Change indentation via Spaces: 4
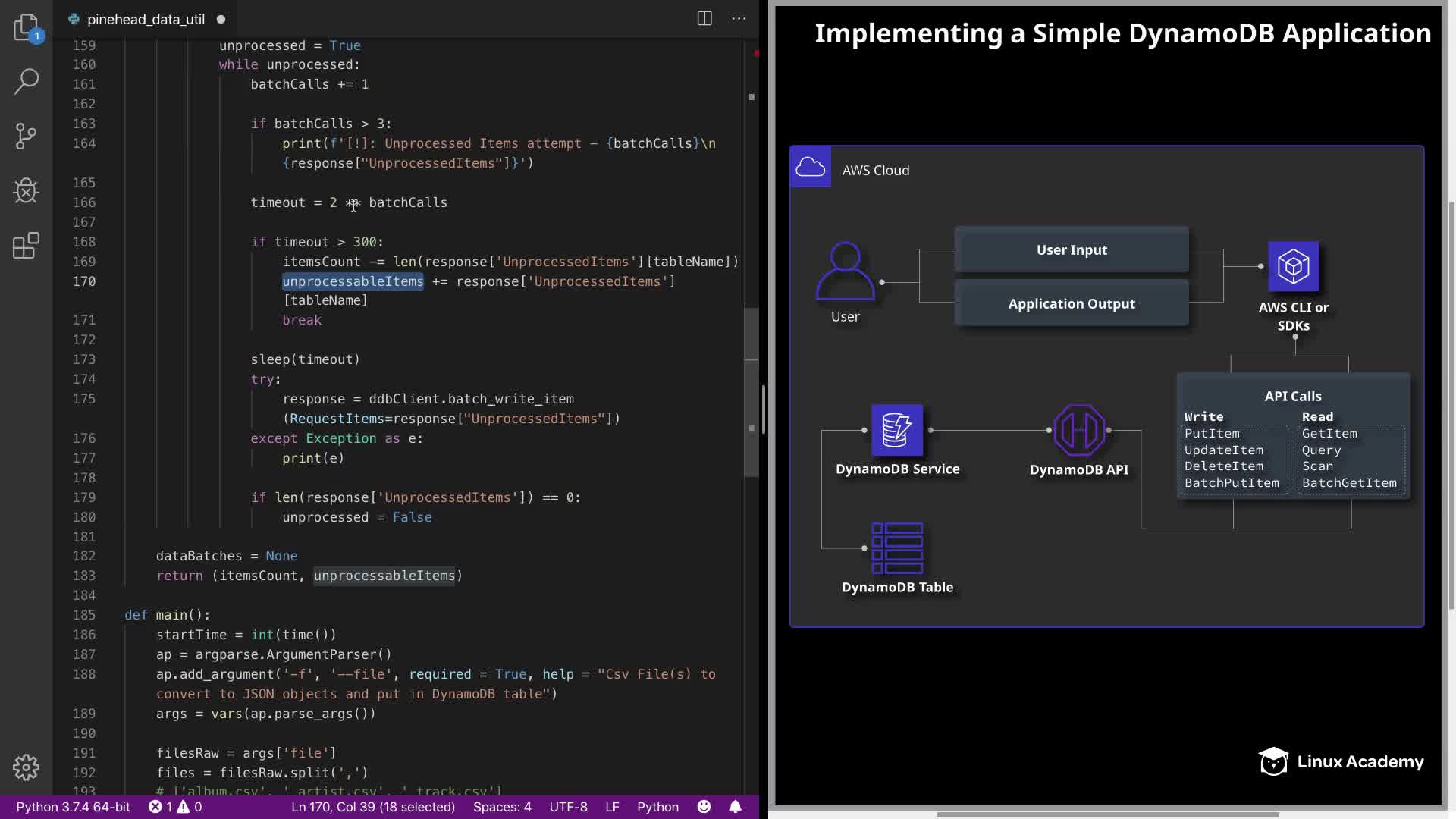The image size is (1456, 819). (x=502, y=806)
